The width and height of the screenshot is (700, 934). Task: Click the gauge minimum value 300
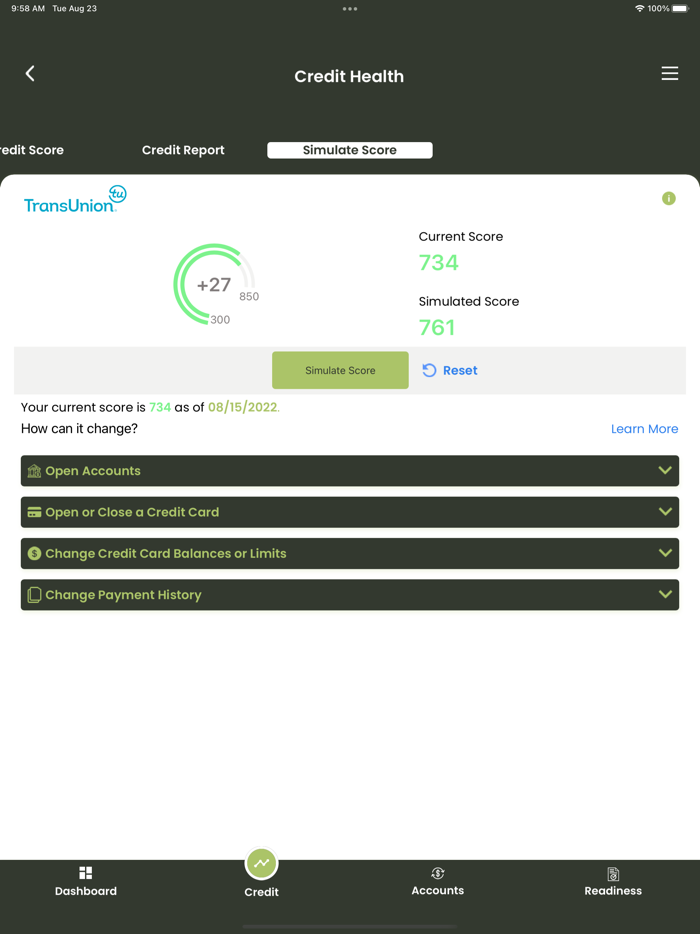(220, 320)
